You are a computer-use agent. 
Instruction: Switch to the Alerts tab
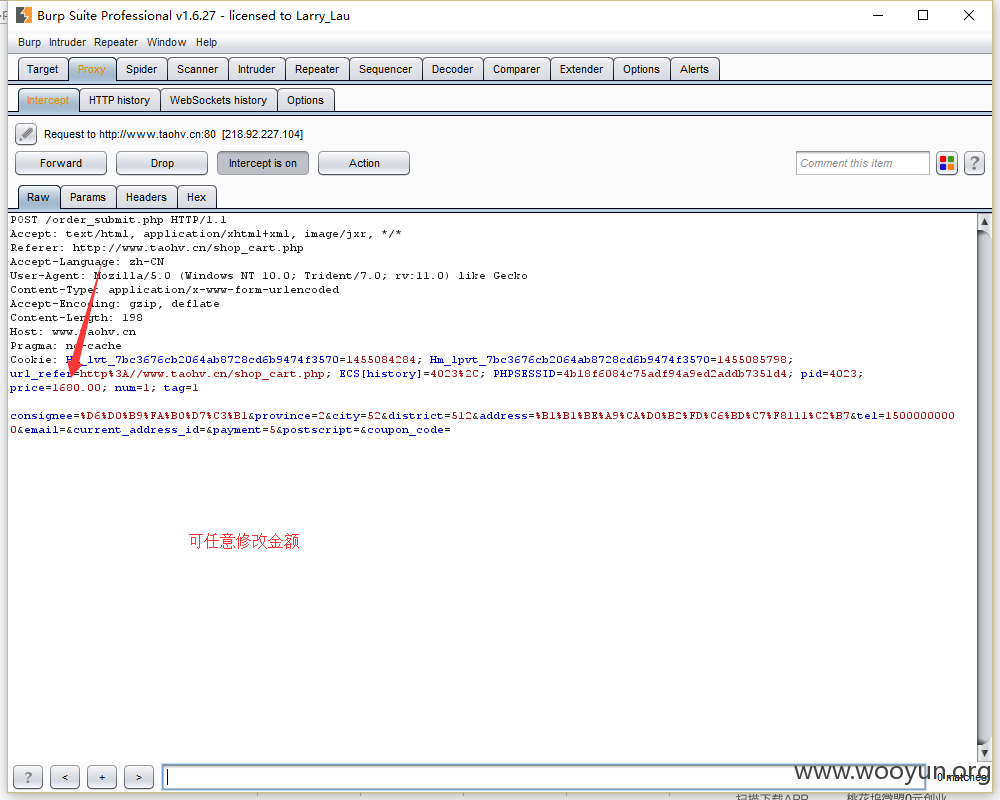(x=695, y=69)
